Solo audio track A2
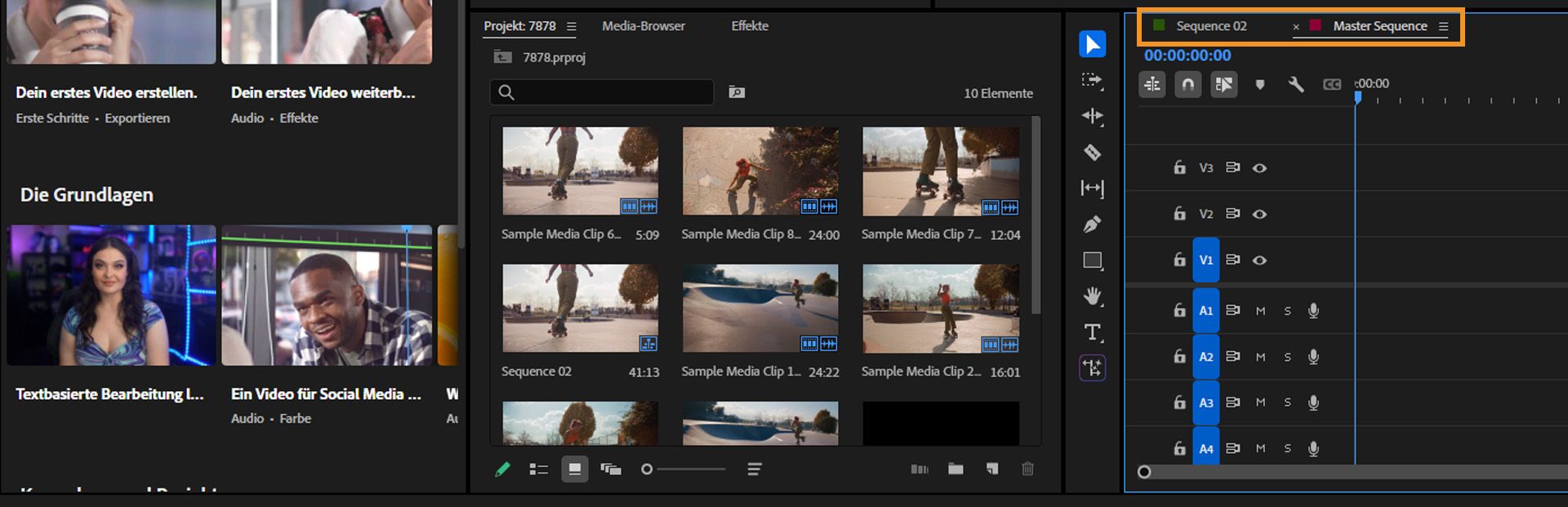The width and height of the screenshot is (1568, 507). click(1288, 357)
